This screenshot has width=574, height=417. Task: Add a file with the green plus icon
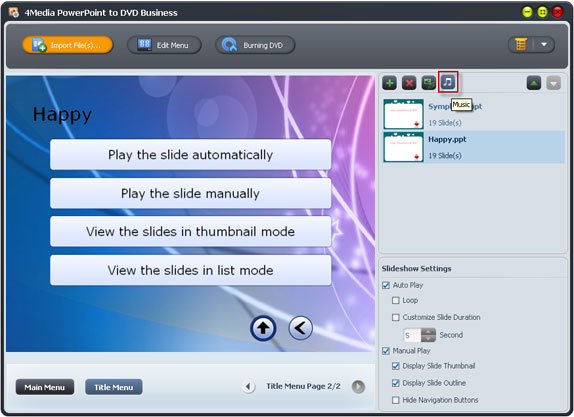pos(390,83)
